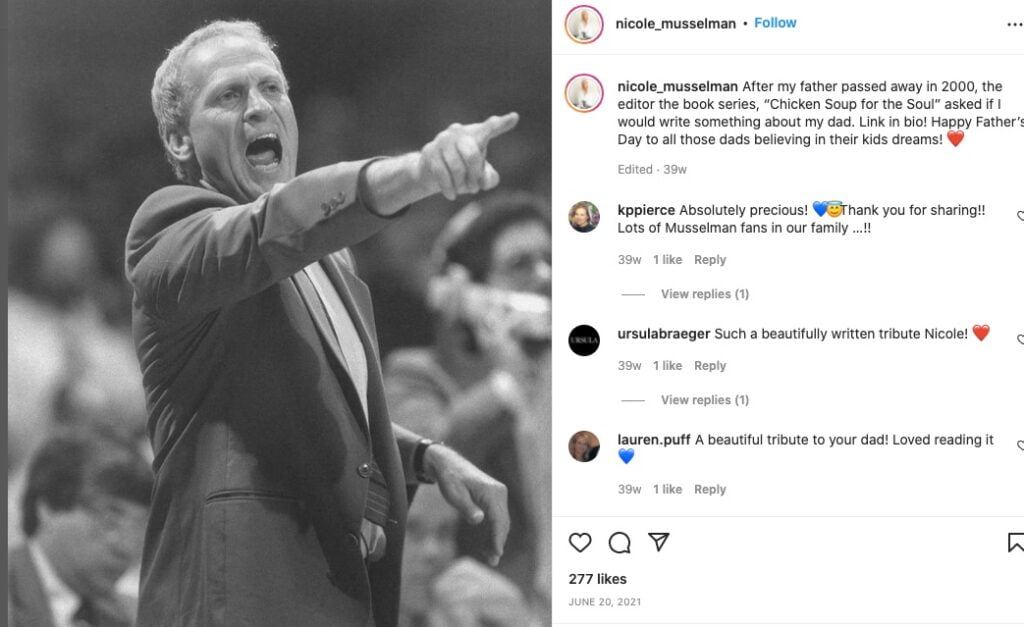
Task: Reply to lauren.puff's comment
Action: click(x=710, y=489)
